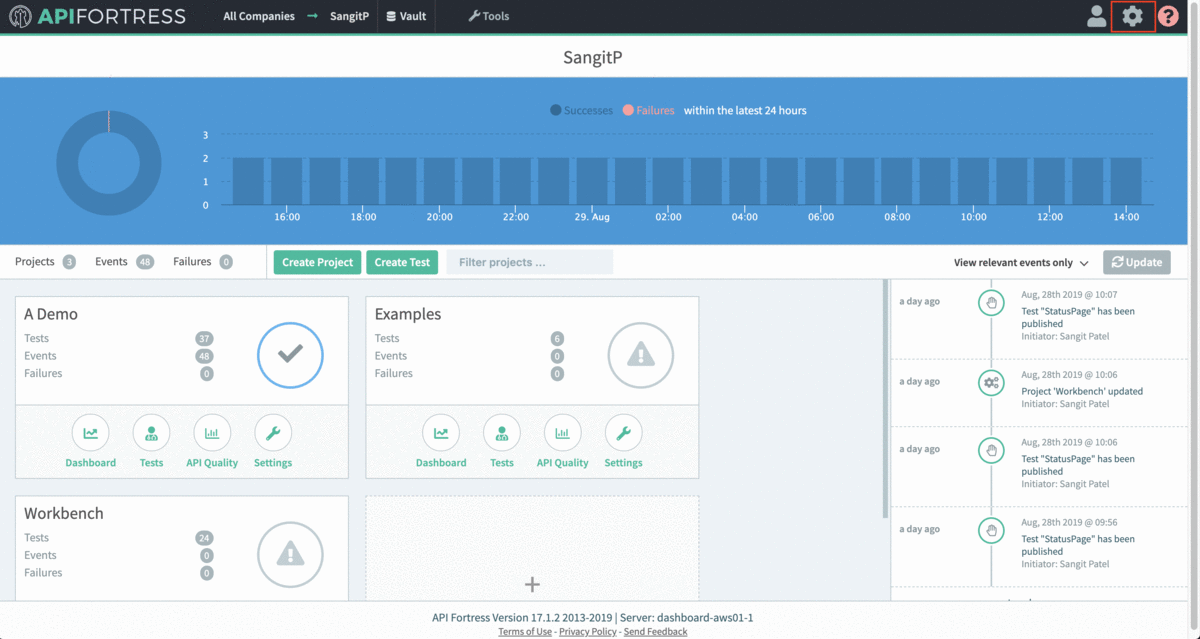Open API Quality icon for Examples project
1200x639 pixels.
point(562,433)
